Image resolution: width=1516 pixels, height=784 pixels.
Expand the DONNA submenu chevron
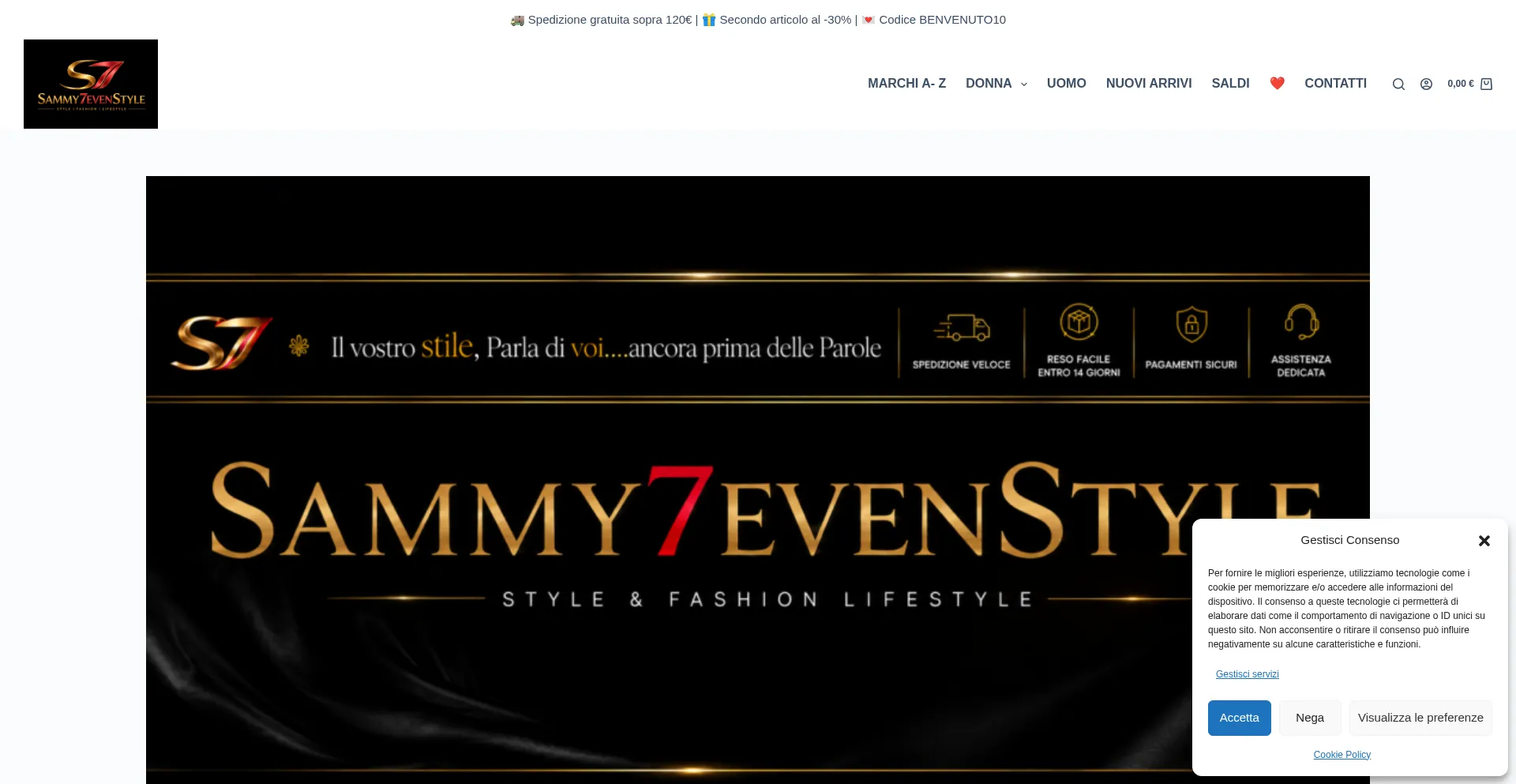pos(1024,84)
